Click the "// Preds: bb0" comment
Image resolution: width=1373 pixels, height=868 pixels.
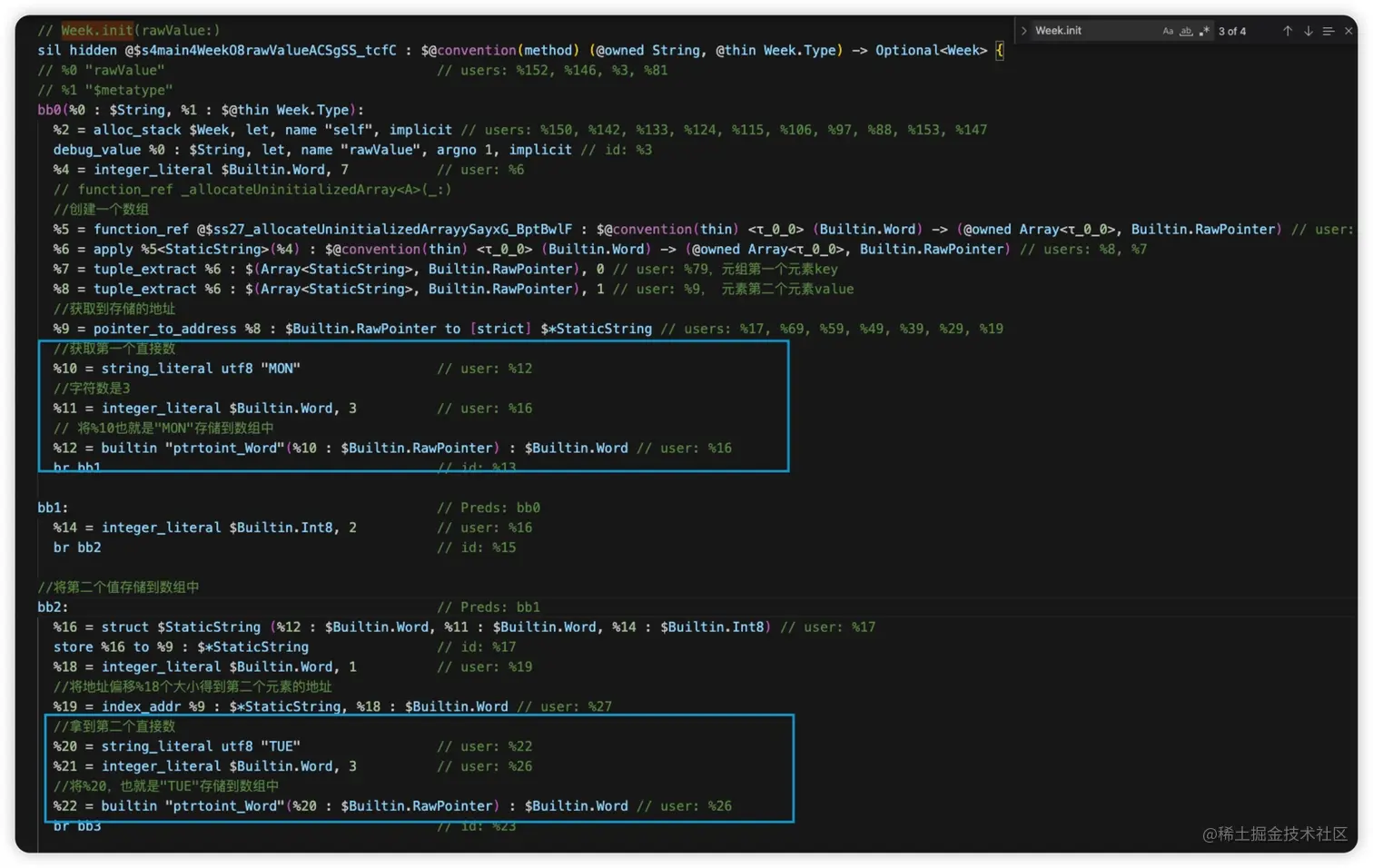[x=489, y=508]
